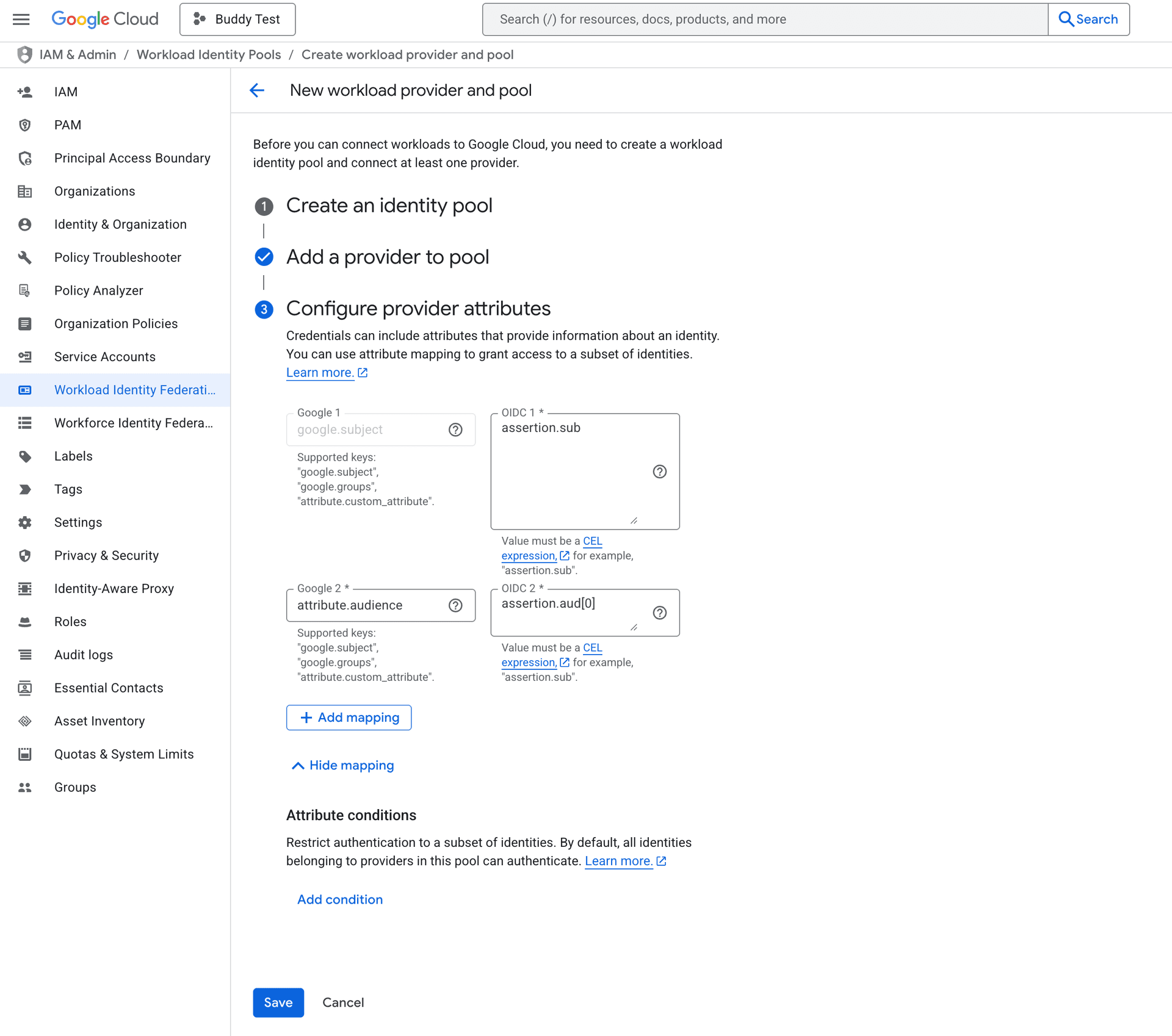Open the attribute mapping Learn more link

(327, 373)
